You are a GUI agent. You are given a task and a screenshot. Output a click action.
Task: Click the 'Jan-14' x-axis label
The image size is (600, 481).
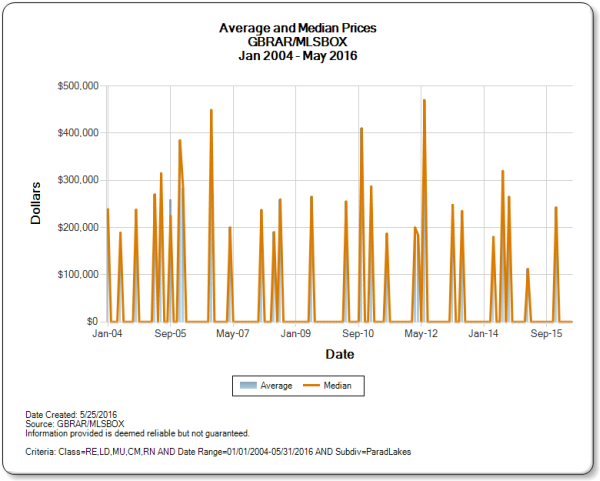tap(483, 334)
